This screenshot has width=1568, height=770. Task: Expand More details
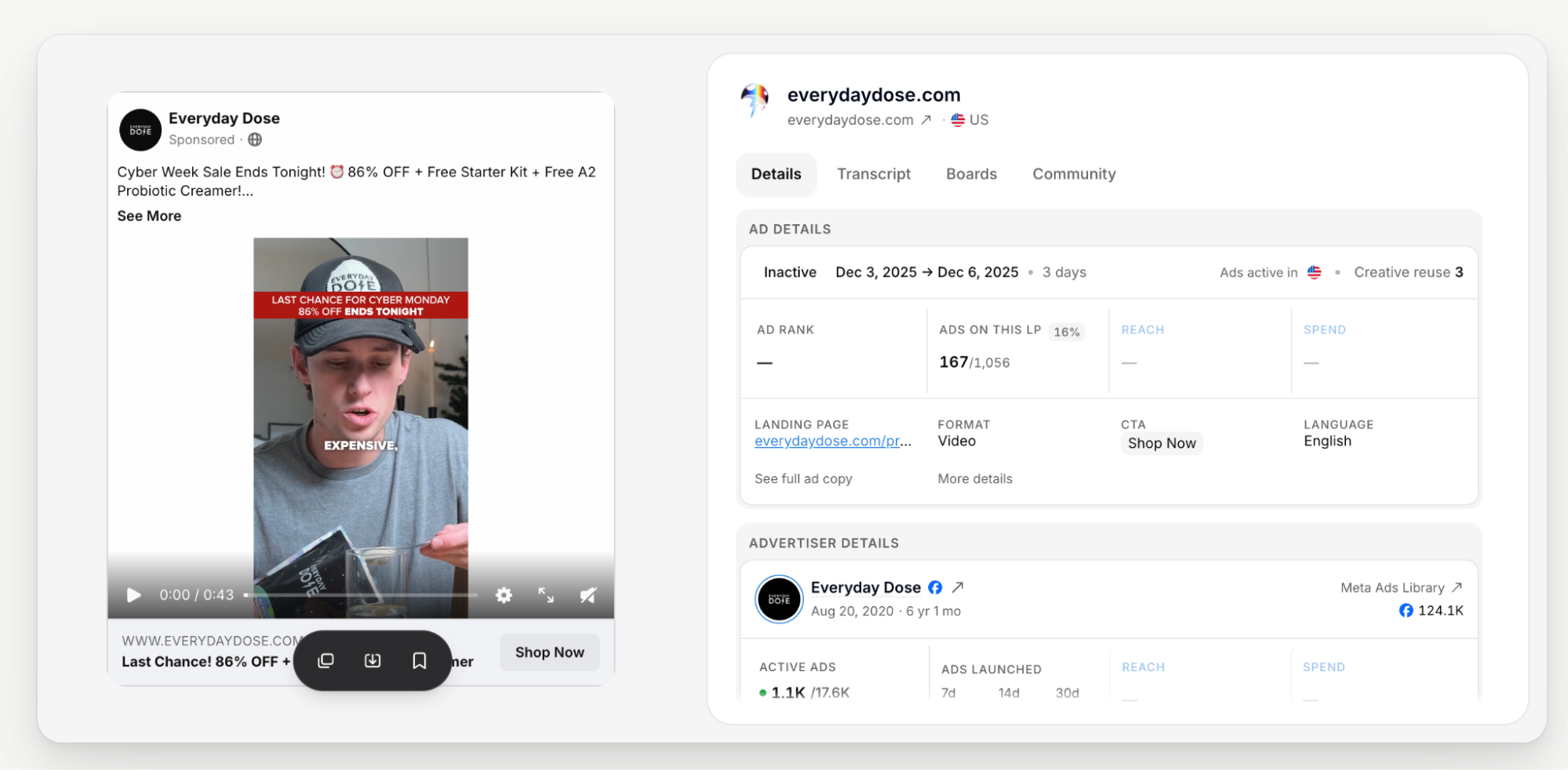pyautogui.click(x=975, y=479)
